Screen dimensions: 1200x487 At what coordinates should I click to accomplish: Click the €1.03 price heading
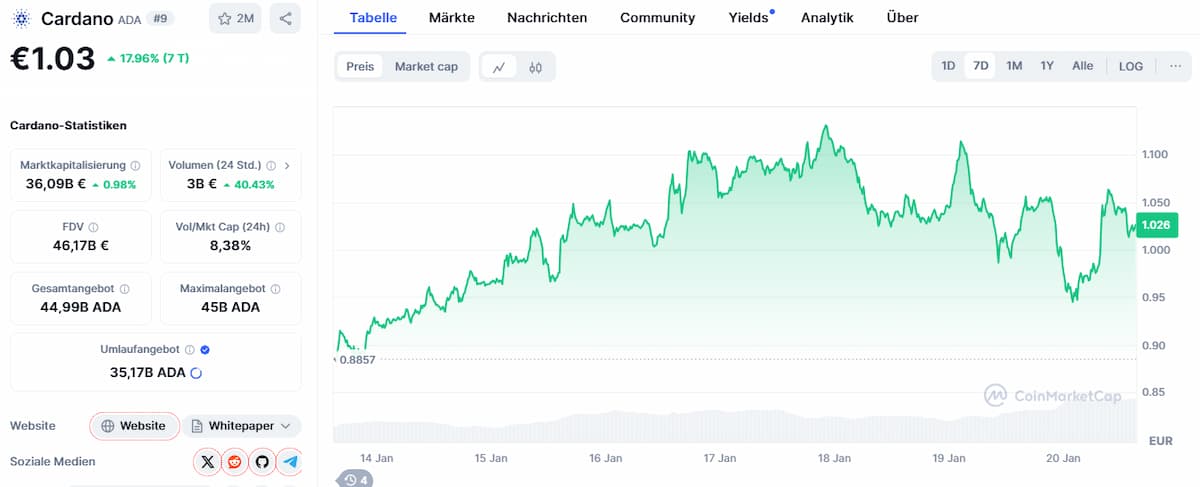tap(52, 58)
